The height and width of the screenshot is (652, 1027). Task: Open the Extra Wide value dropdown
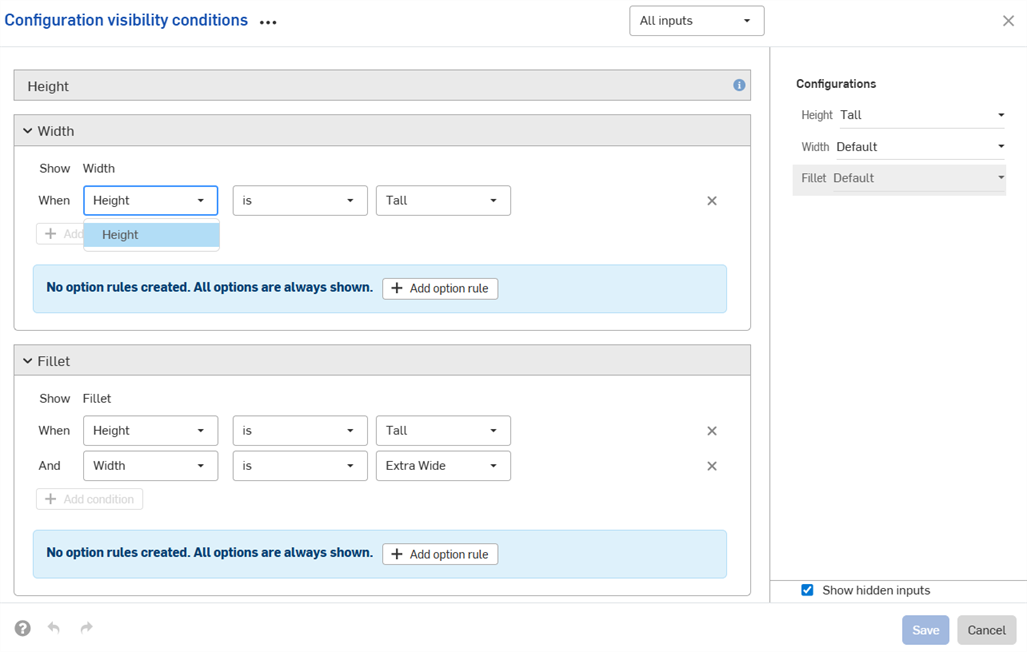pyautogui.click(x=443, y=466)
